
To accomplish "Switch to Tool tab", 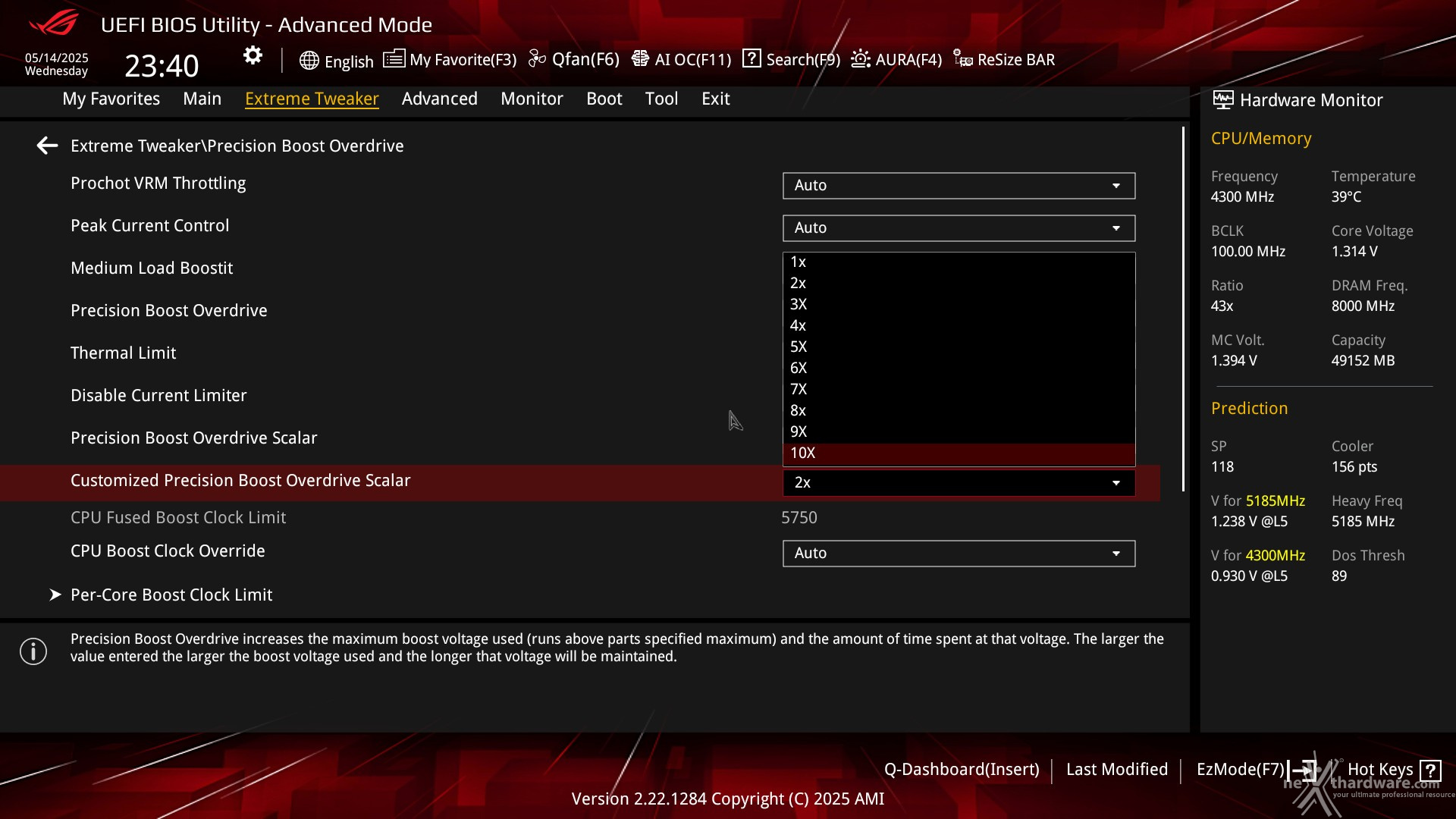I will (661, 99).
